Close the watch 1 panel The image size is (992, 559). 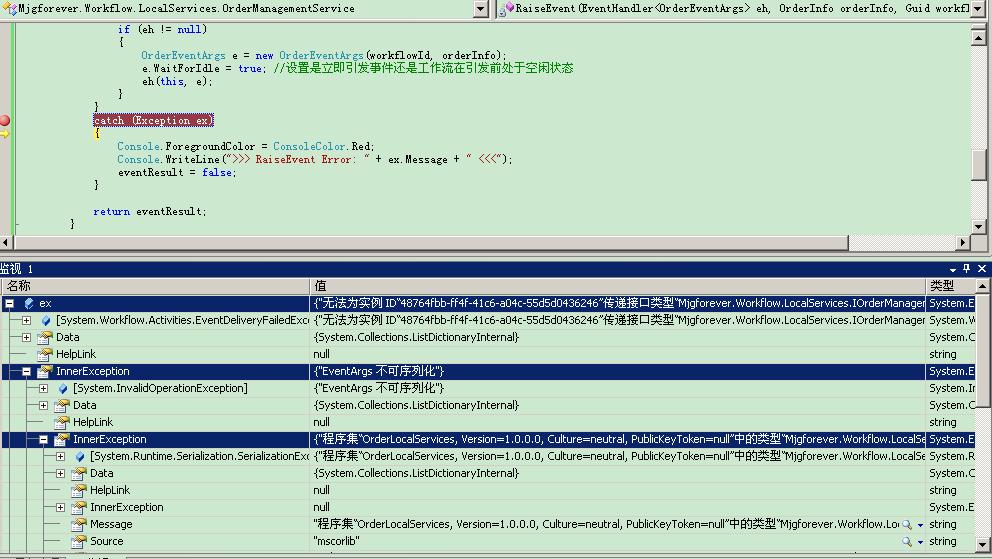pos(982,269)
